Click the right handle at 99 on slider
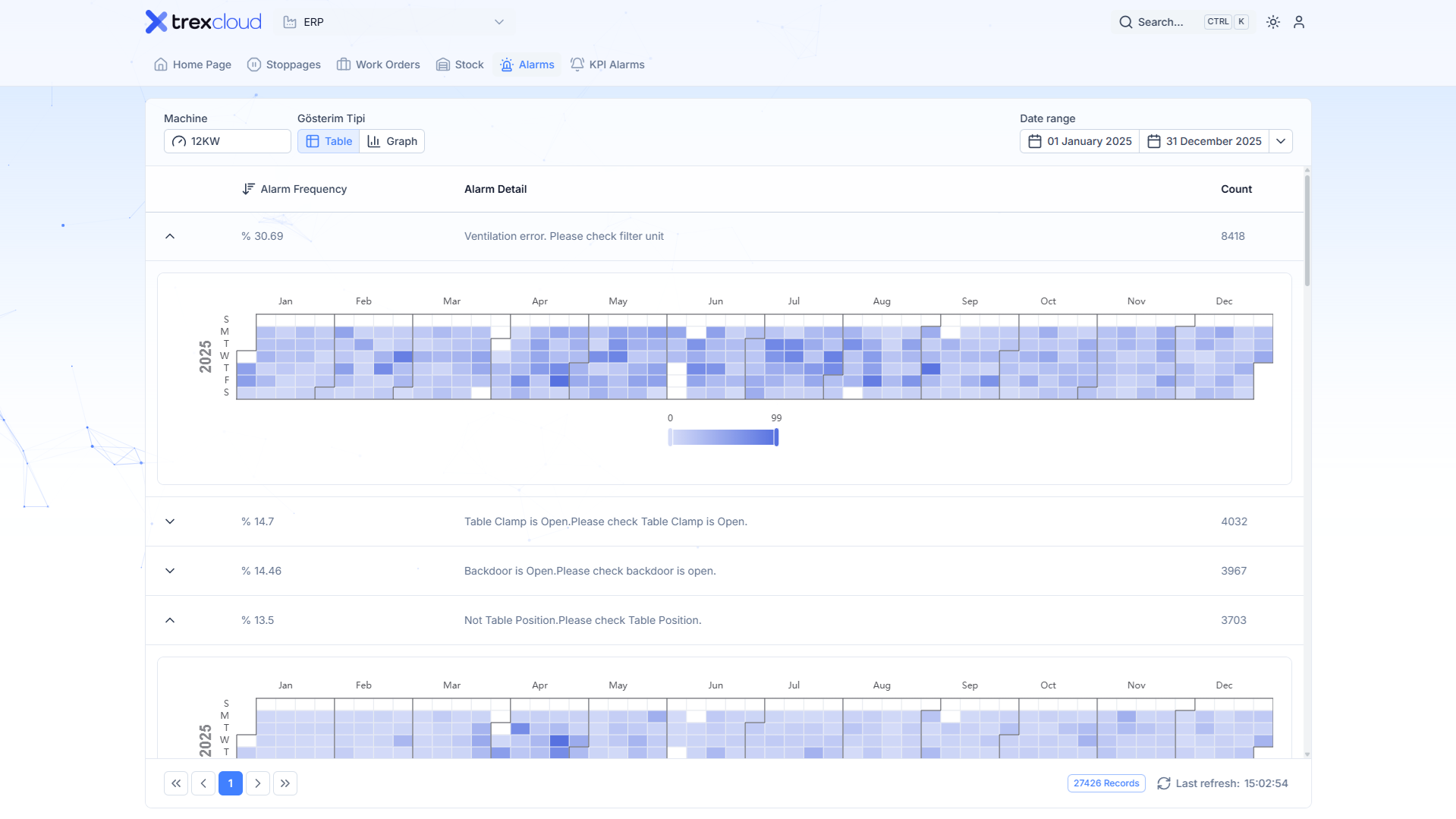Image resolution: width=1456 pixels, height=819 pixels. (776, 437)
